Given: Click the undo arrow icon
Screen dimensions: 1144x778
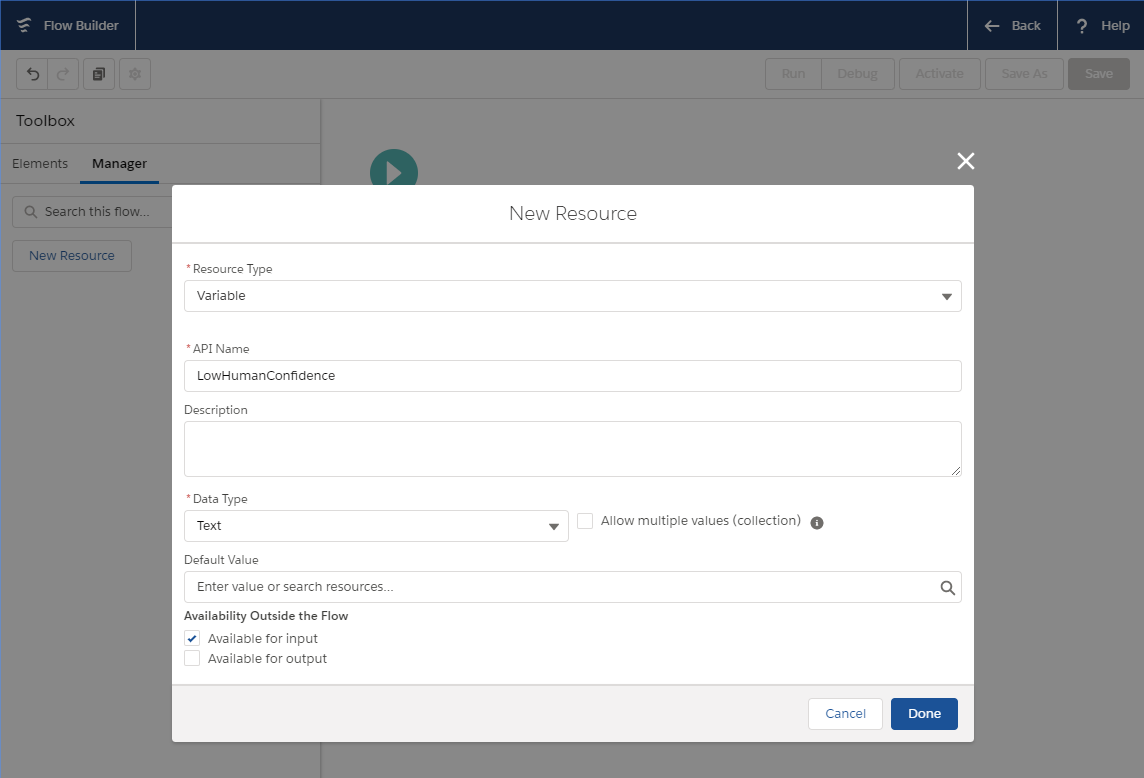Looking at the screenshot, I should 32,74.
